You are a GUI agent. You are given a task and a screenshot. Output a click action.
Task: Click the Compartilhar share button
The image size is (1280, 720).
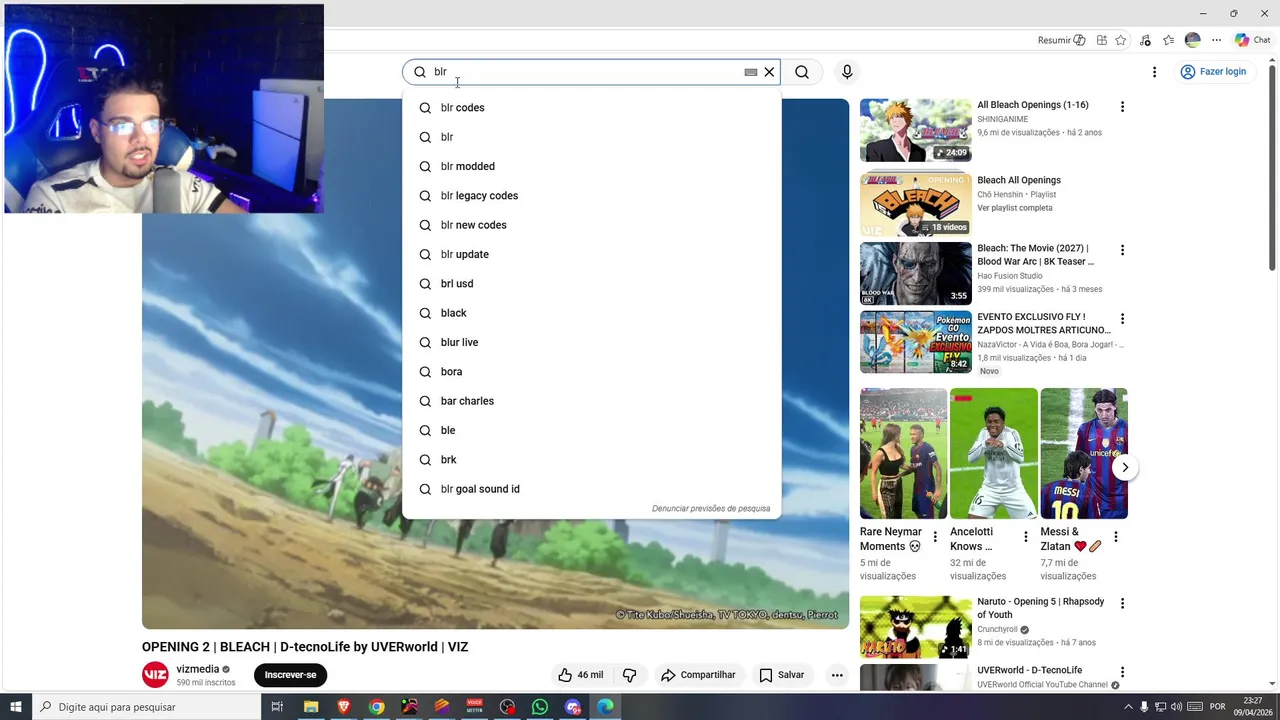tap(698, 675)
